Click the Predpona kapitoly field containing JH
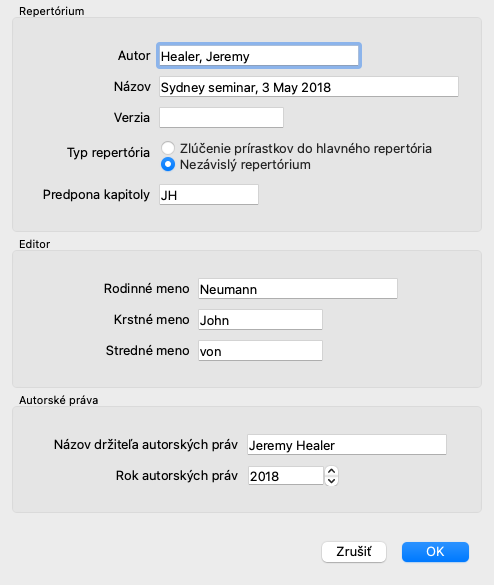The image size is (494, 585). [209, 195]
